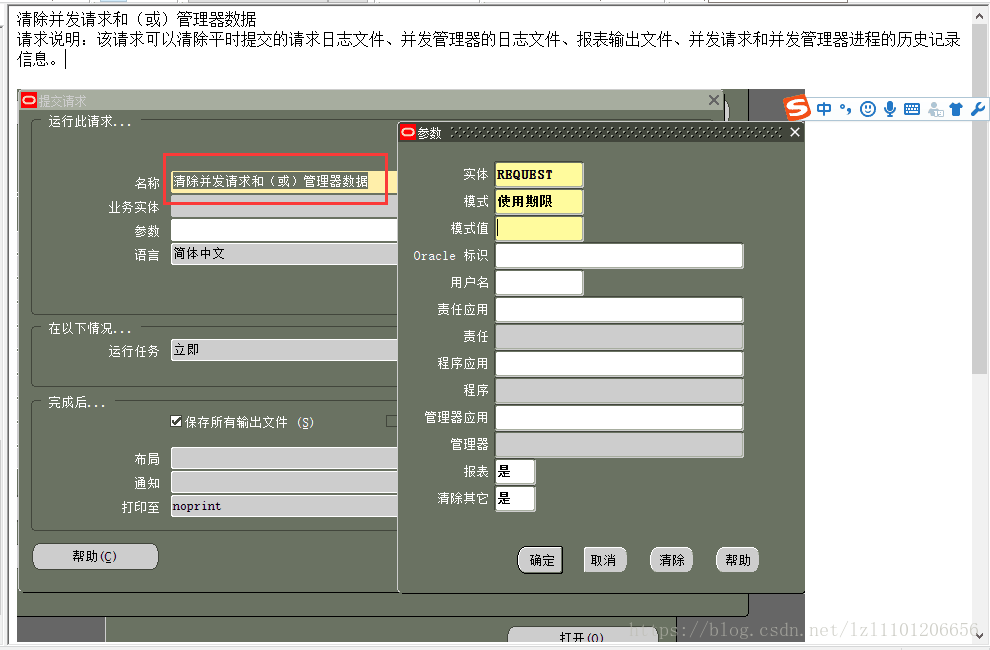The image size is (990, 650).
Task: Open Sogou settings via the wrench icon
Action: 980,109
